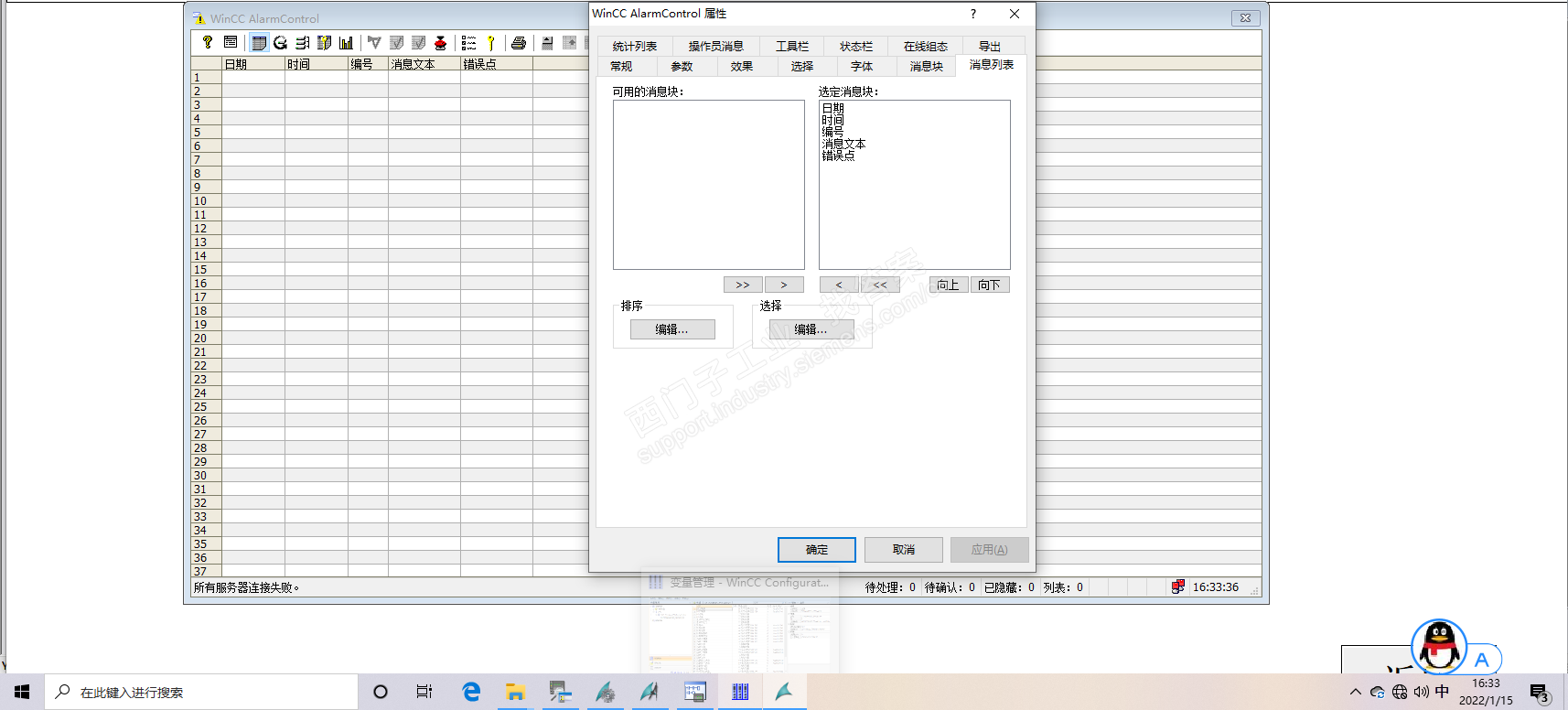The width and height of the screenshot is (1568, 710).
Task: Open File Explorer from the taskbar
Action: [x=515, y=692]
